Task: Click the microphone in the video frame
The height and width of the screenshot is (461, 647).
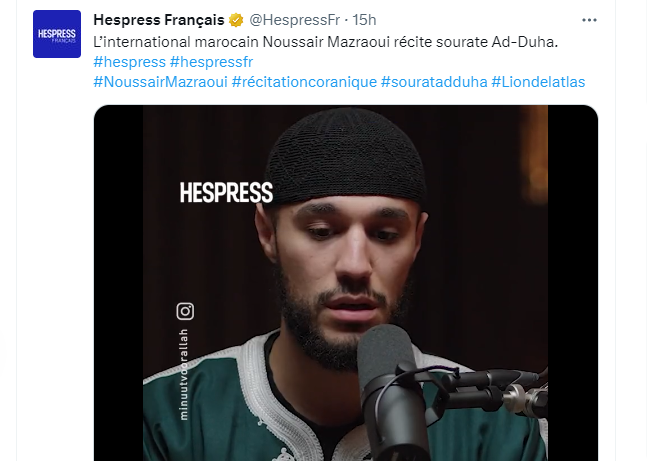Action: (392, 392)
